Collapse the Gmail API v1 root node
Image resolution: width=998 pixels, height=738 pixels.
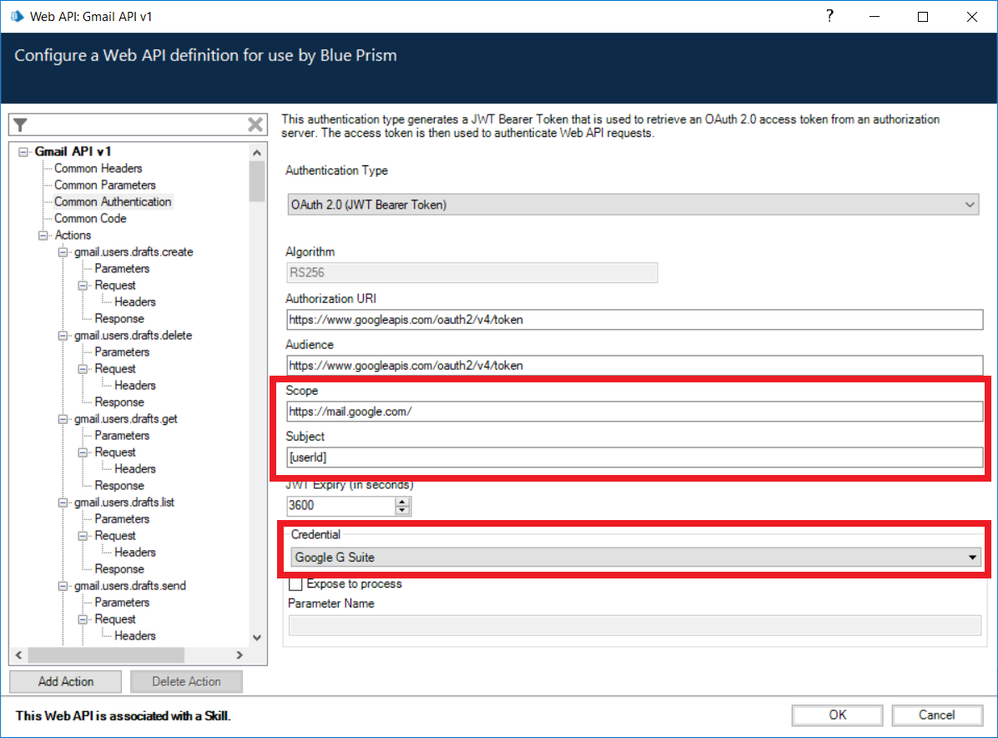[24, 151]
